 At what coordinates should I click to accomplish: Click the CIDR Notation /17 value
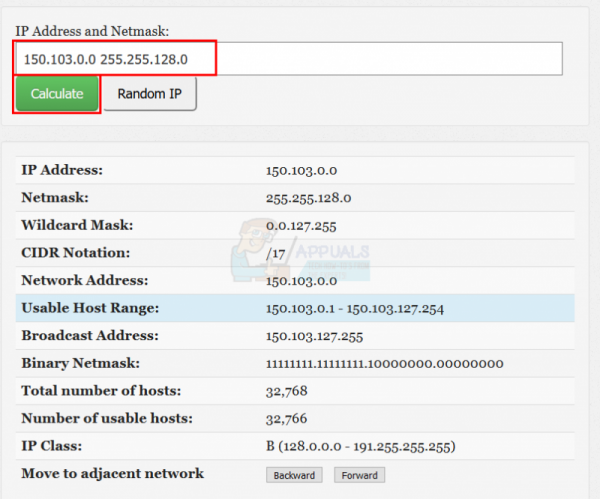276,254
